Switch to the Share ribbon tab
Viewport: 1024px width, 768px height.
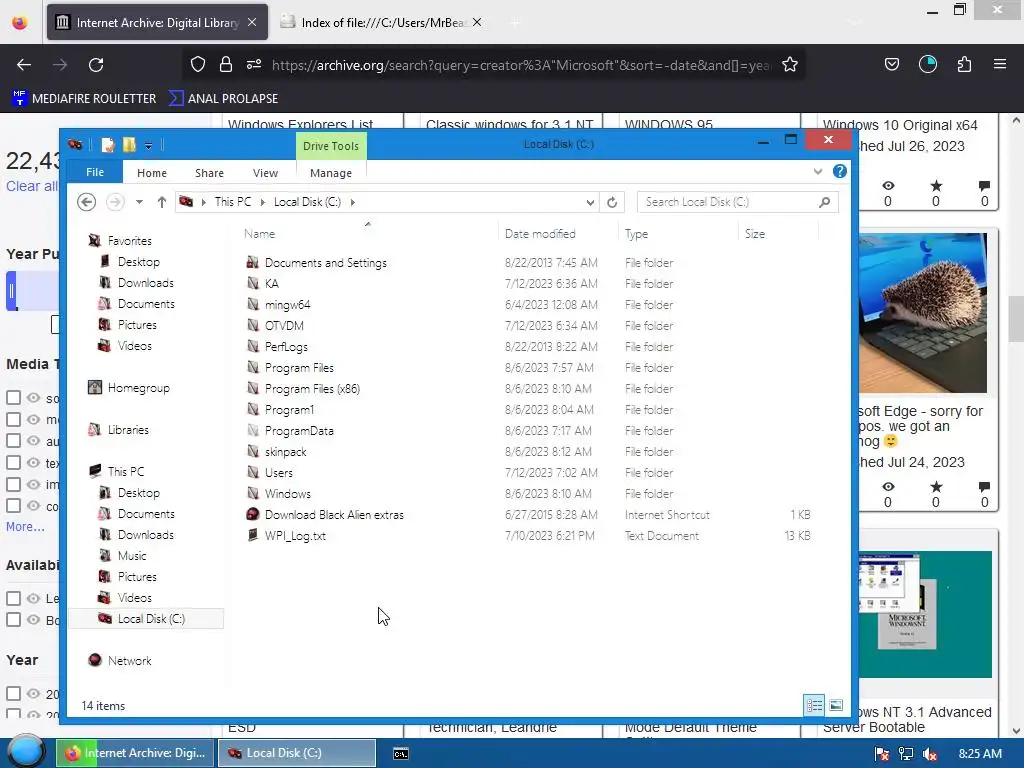coord(209,173)
